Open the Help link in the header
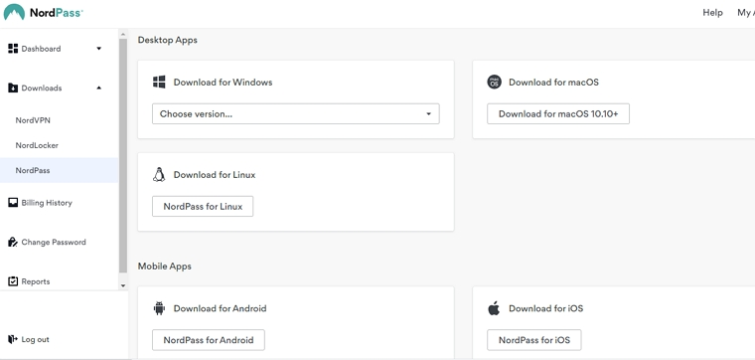The width and height of the screenshot is (755, 360). (x=713, y=13)
